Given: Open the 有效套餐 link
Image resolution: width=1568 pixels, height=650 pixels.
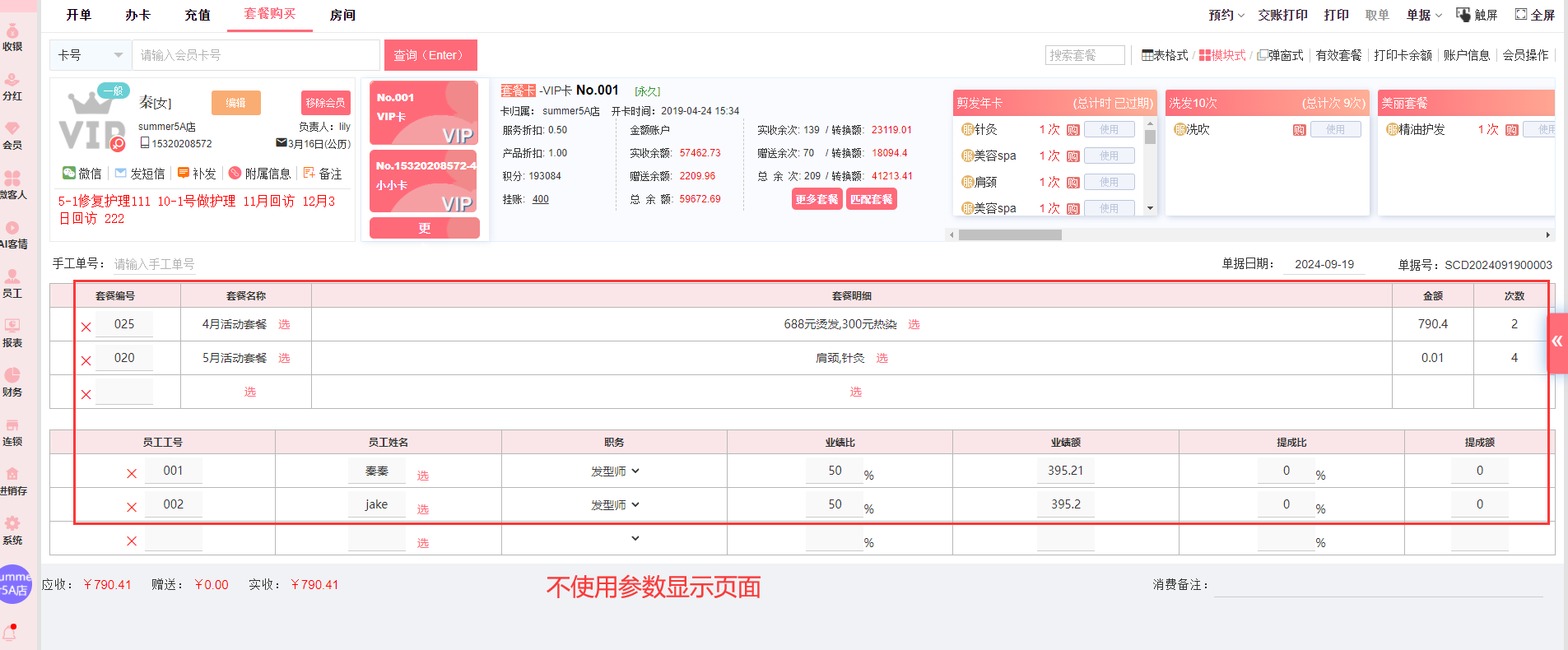Looking at the screenshot, I should click(1338, 55).
